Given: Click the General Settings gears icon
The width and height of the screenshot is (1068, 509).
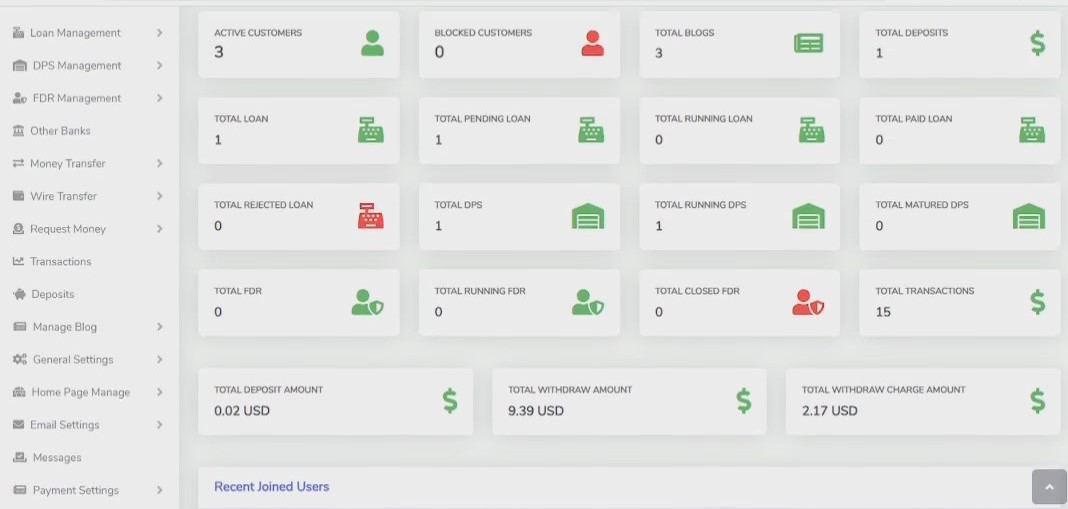Looking at the screenshot, I should click(x=20, y=359).
